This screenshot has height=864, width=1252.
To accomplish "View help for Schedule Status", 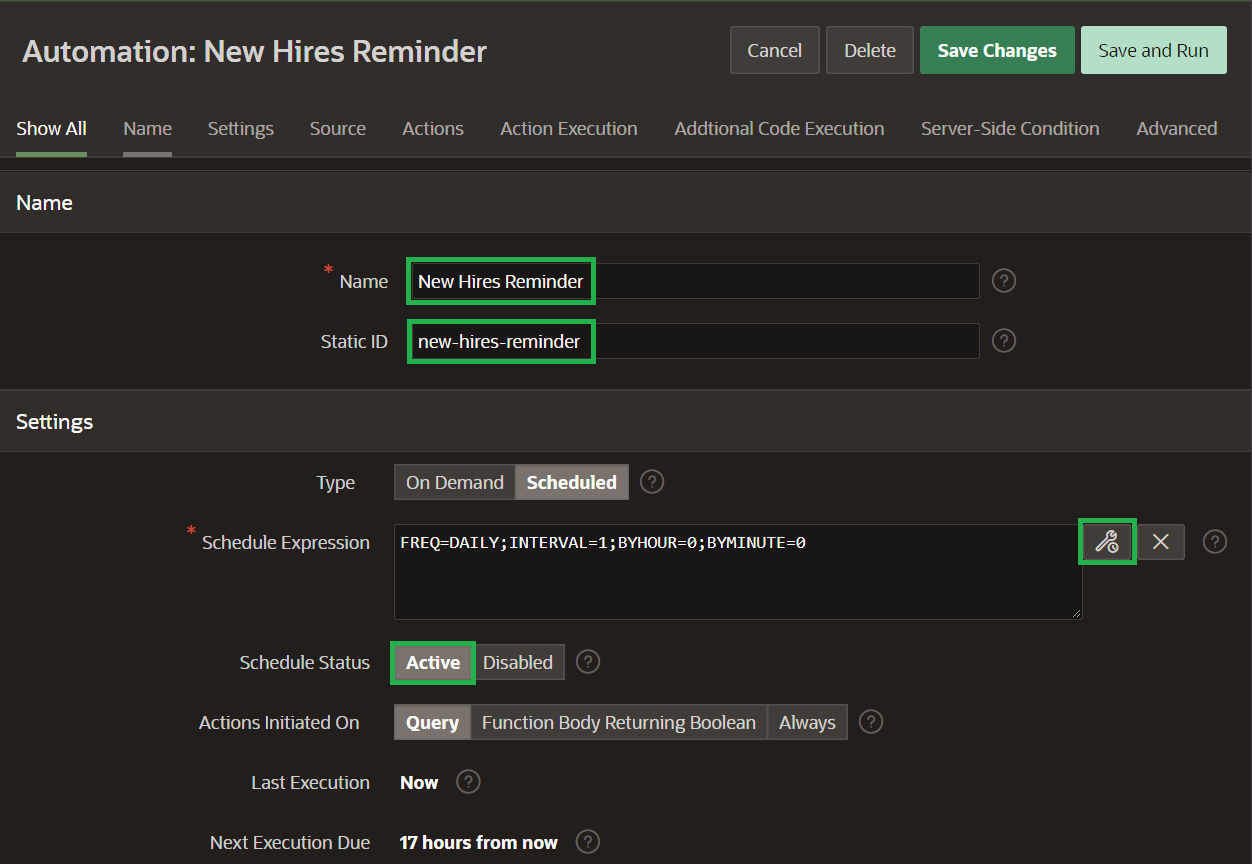I will (x=588, y=662).
